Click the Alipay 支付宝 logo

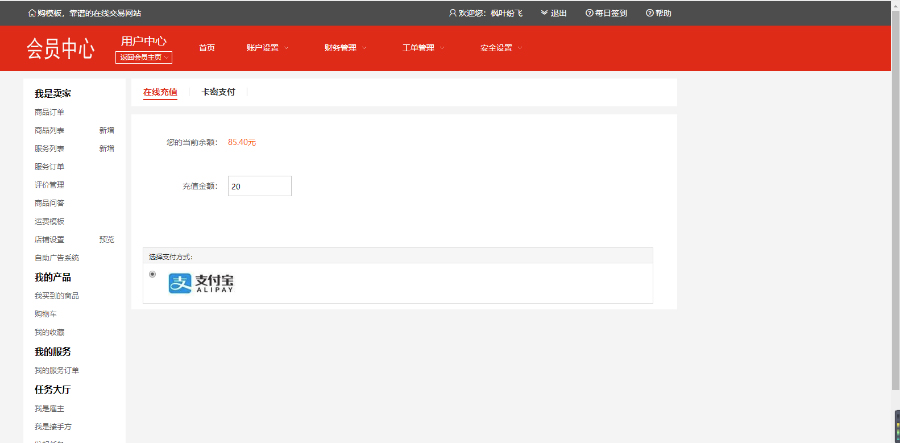tap(201, 284)
